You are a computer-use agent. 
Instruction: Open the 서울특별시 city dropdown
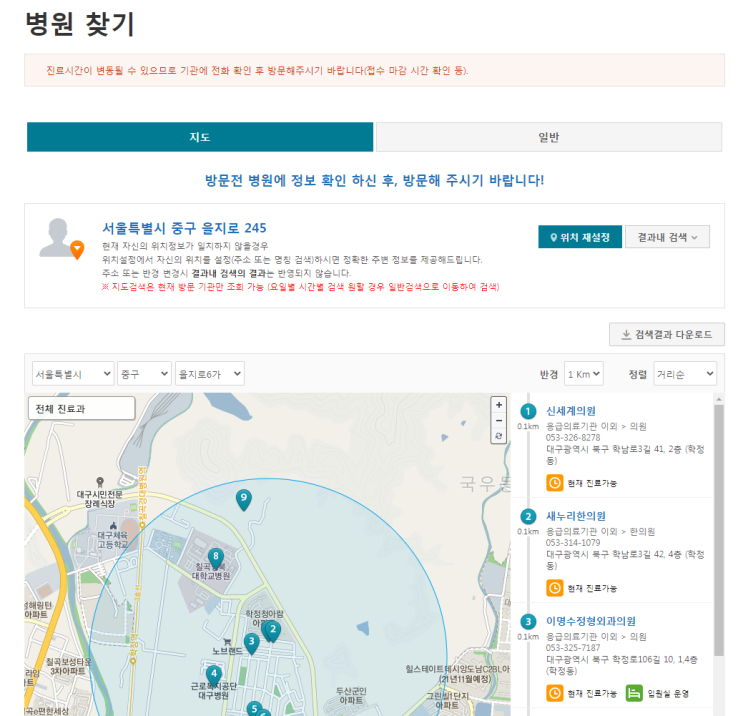point(73,374)
